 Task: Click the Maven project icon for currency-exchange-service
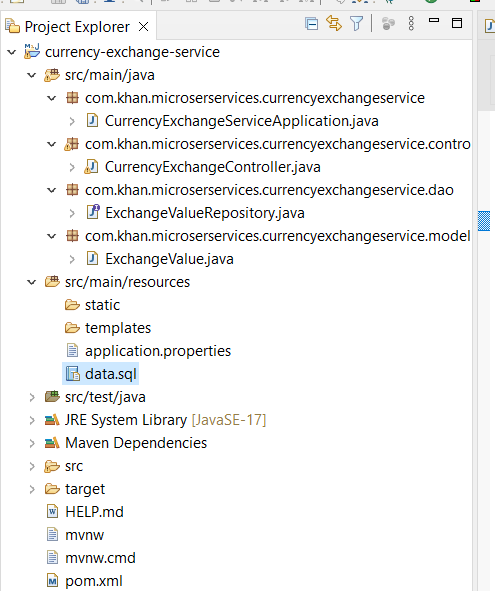[x=32, y=51]
